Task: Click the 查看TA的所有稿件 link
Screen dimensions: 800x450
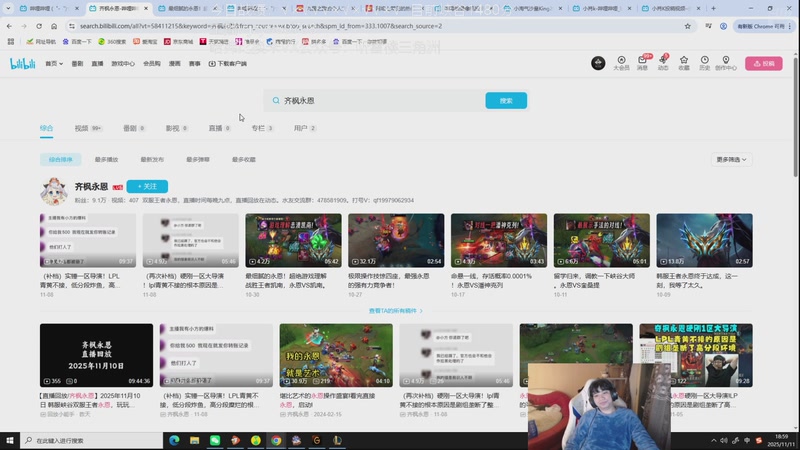Action: pyautogui.click(x=395, y=311)
